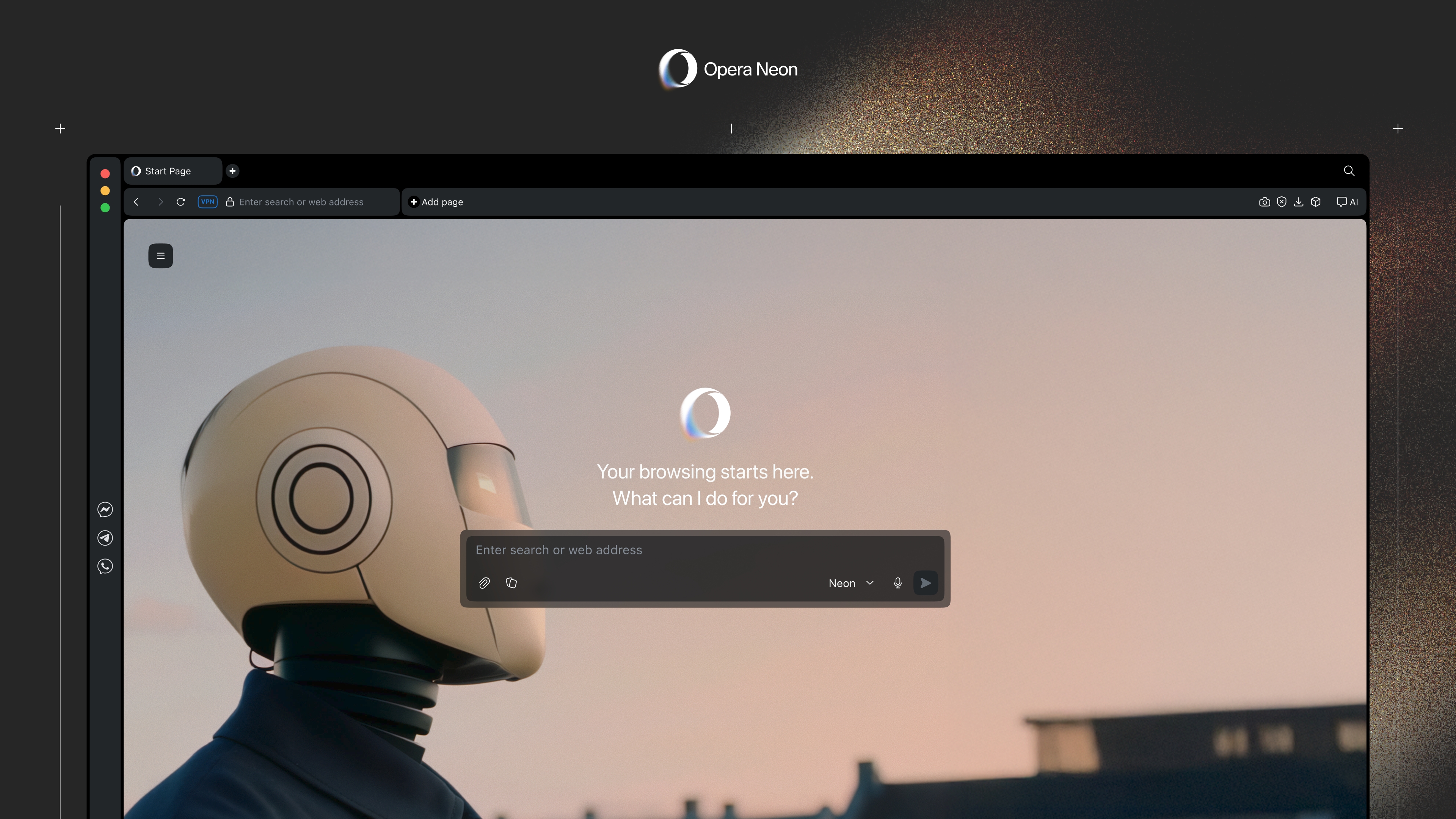
Task: Open a new tab with plus button
Action: (x=232, y=171)
